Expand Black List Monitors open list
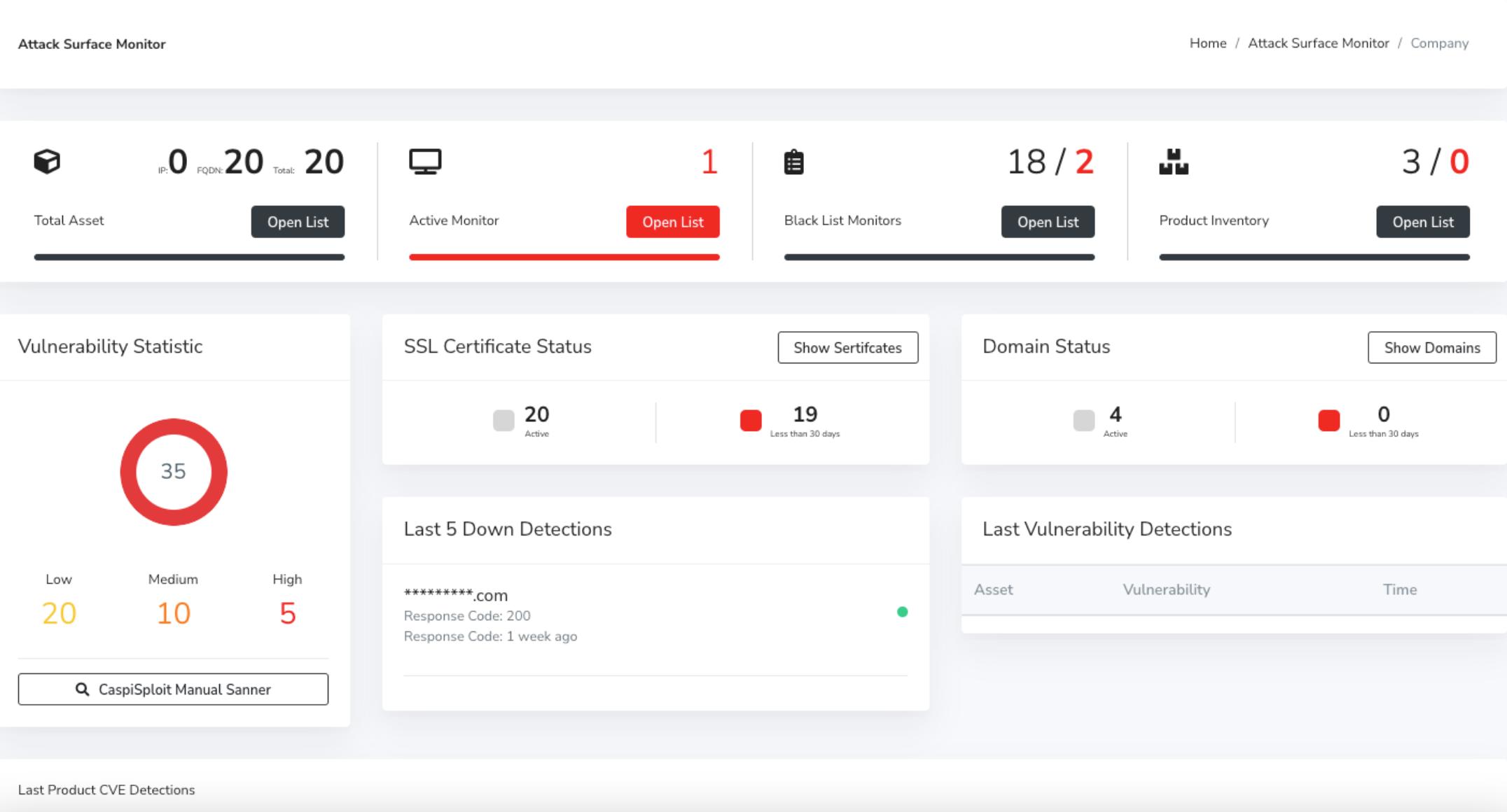 coord(1047,221)
